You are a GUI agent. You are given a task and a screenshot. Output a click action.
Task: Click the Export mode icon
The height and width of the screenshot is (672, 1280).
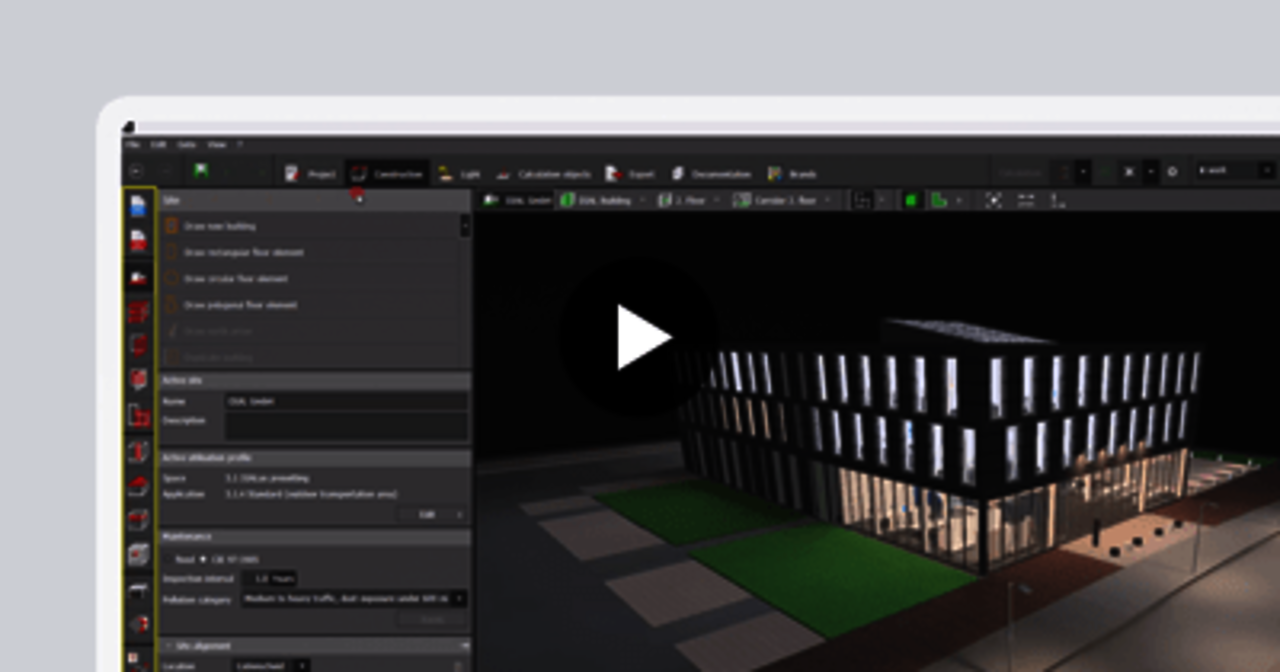coord(630,174)
